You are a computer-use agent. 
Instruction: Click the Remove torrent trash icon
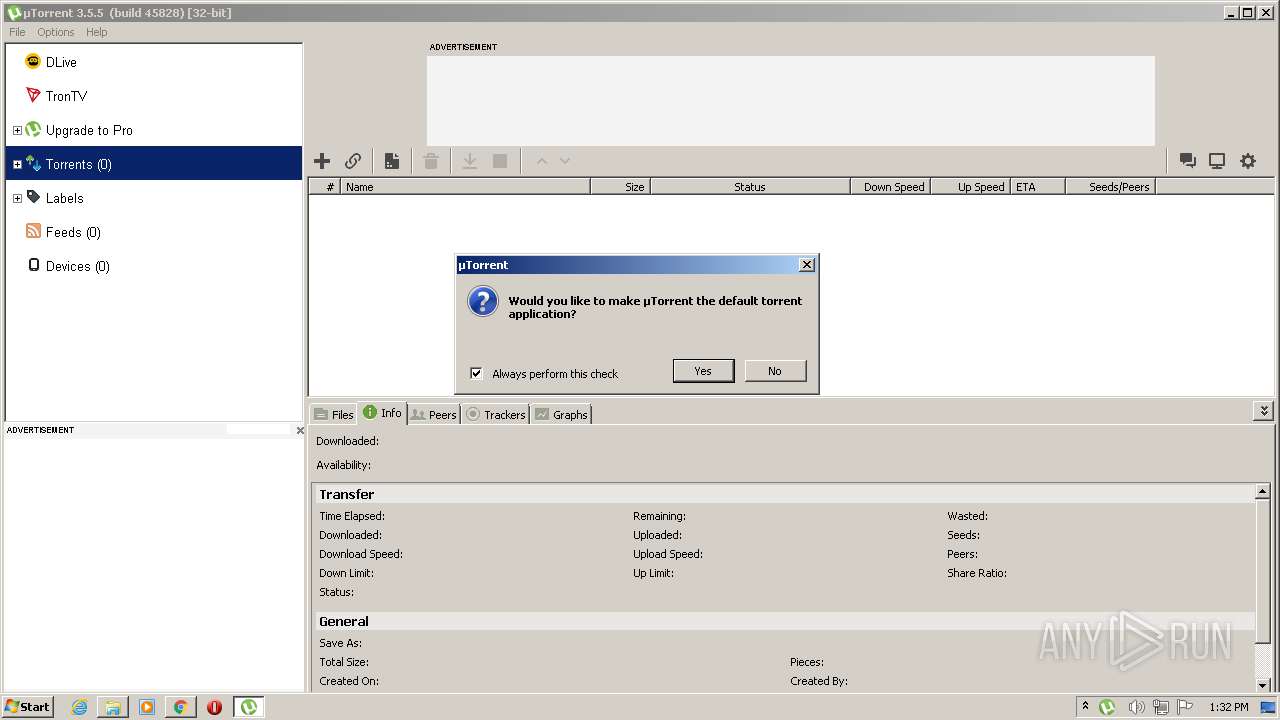click(431, 161)
